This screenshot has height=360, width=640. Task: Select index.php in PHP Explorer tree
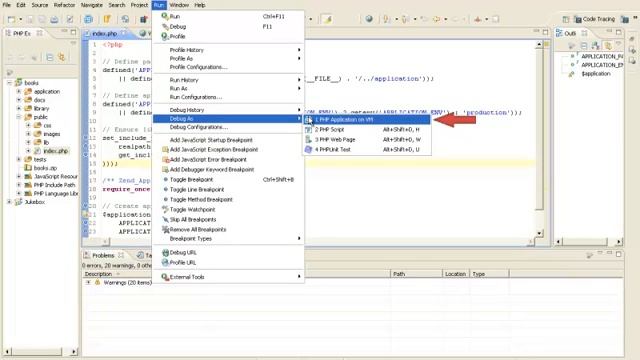(56, 151)
